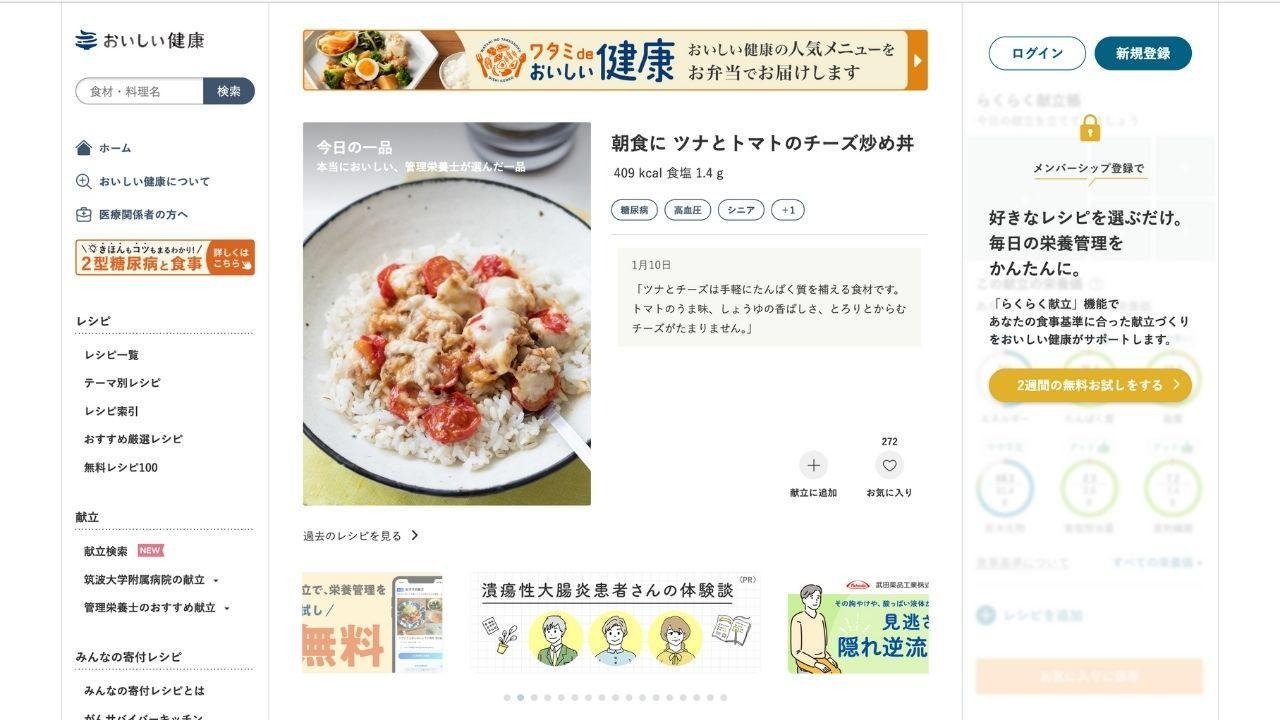Image resolution: width=1280 pixels, height=720 pixels.
Task: Open the ホーム house icon link
Action: point(84,148)
